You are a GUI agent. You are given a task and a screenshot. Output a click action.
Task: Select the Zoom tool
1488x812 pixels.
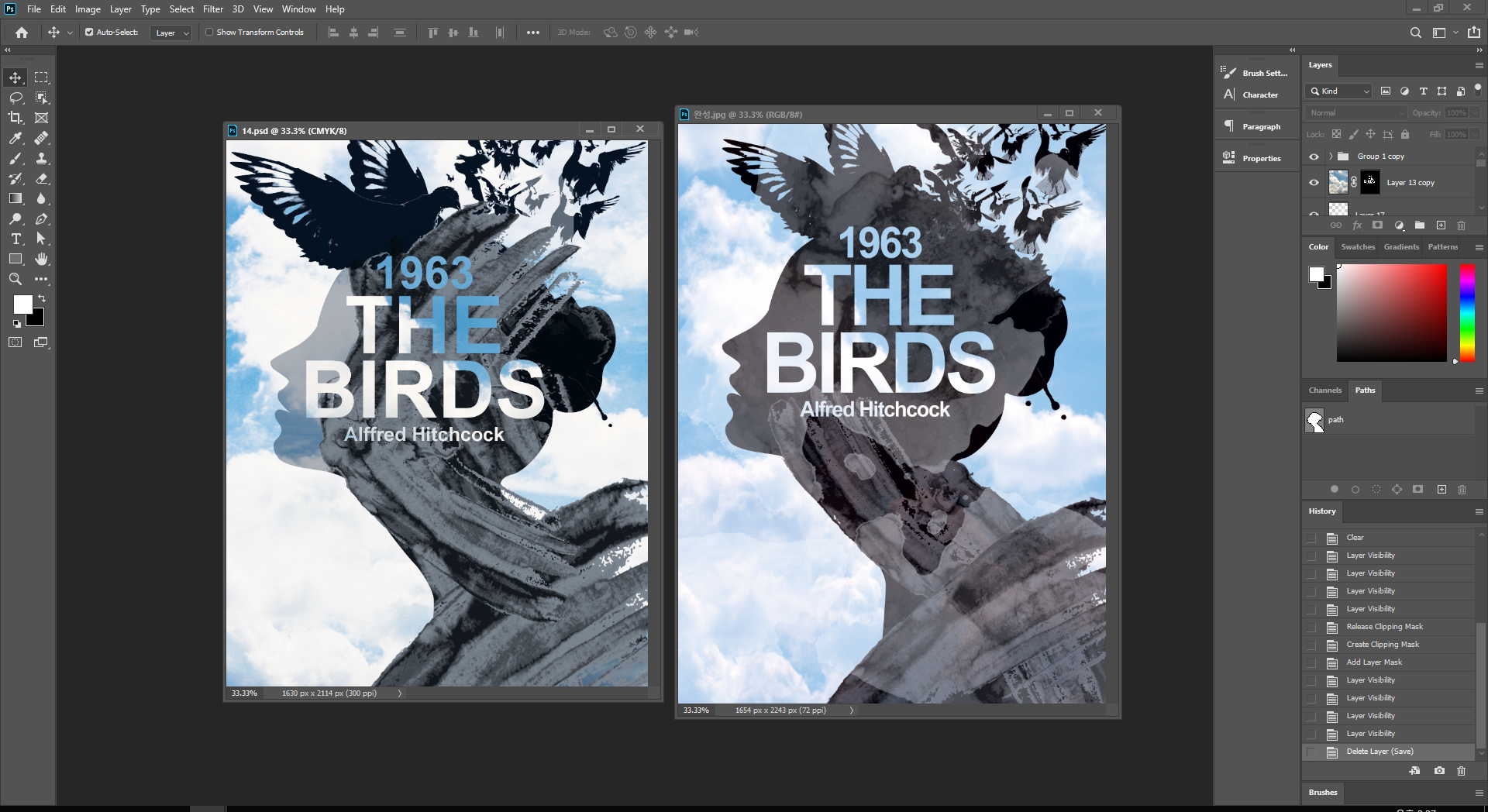[15, 279]
